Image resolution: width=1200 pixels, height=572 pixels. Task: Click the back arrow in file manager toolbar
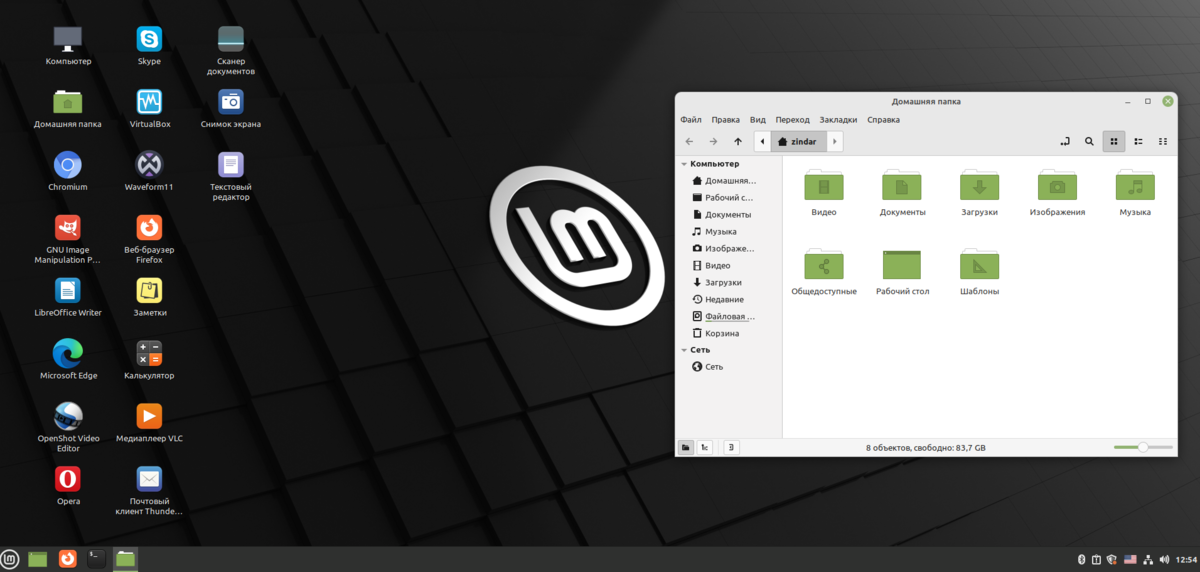coord(689,142)
